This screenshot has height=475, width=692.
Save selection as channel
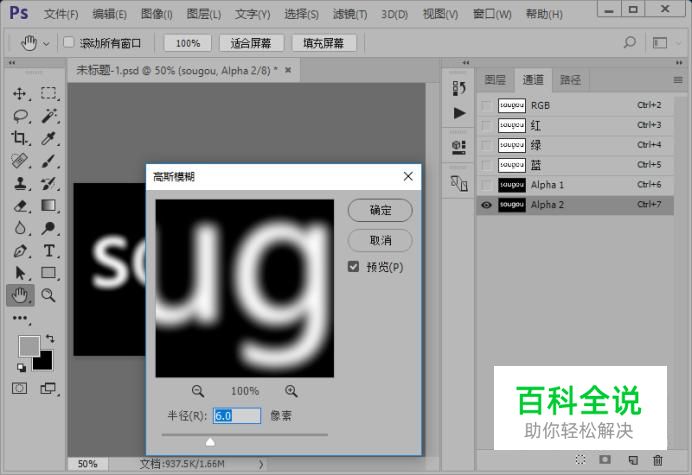tap(605, 460)
